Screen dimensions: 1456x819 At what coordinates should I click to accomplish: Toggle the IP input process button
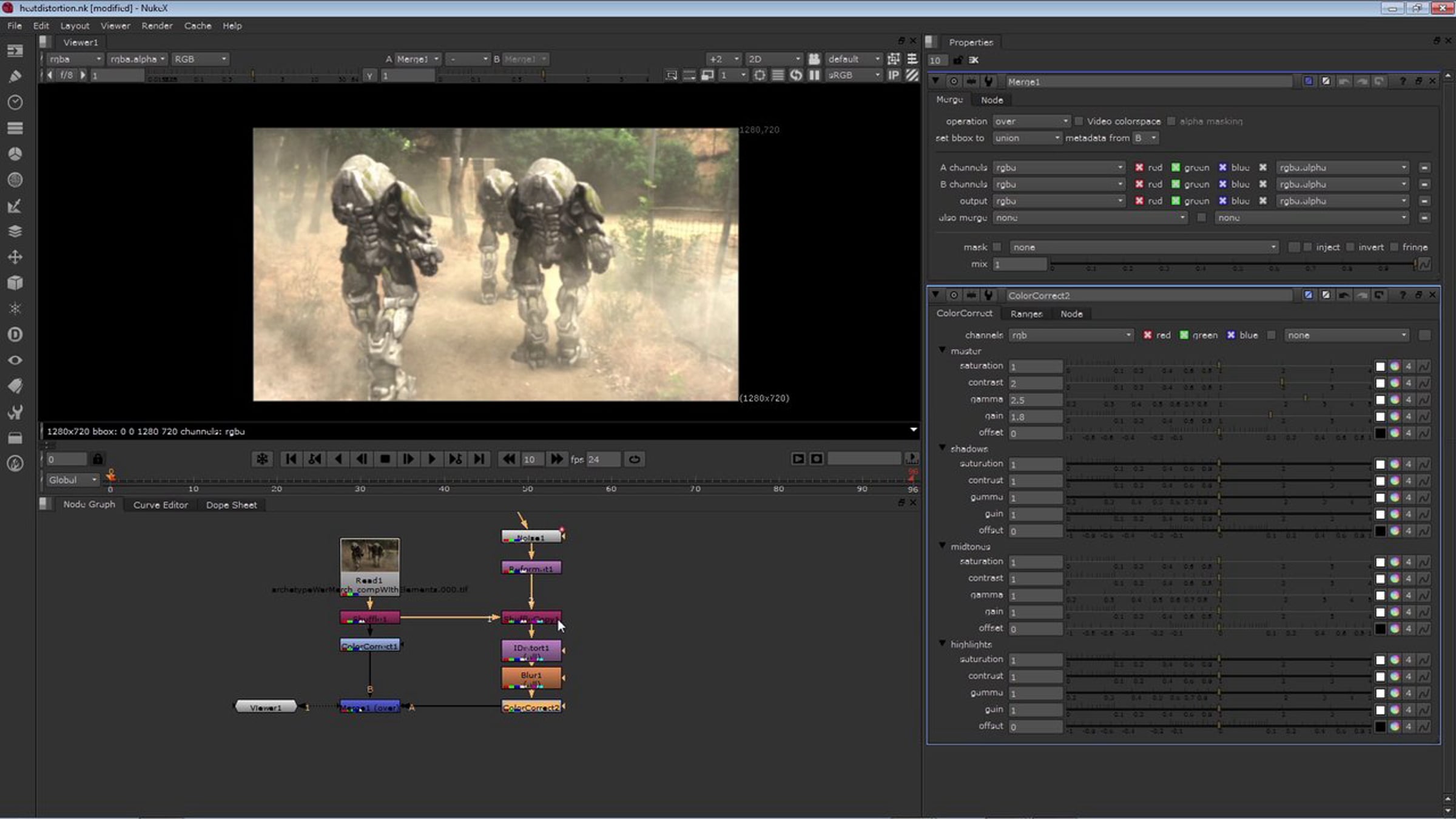[894, 75]
